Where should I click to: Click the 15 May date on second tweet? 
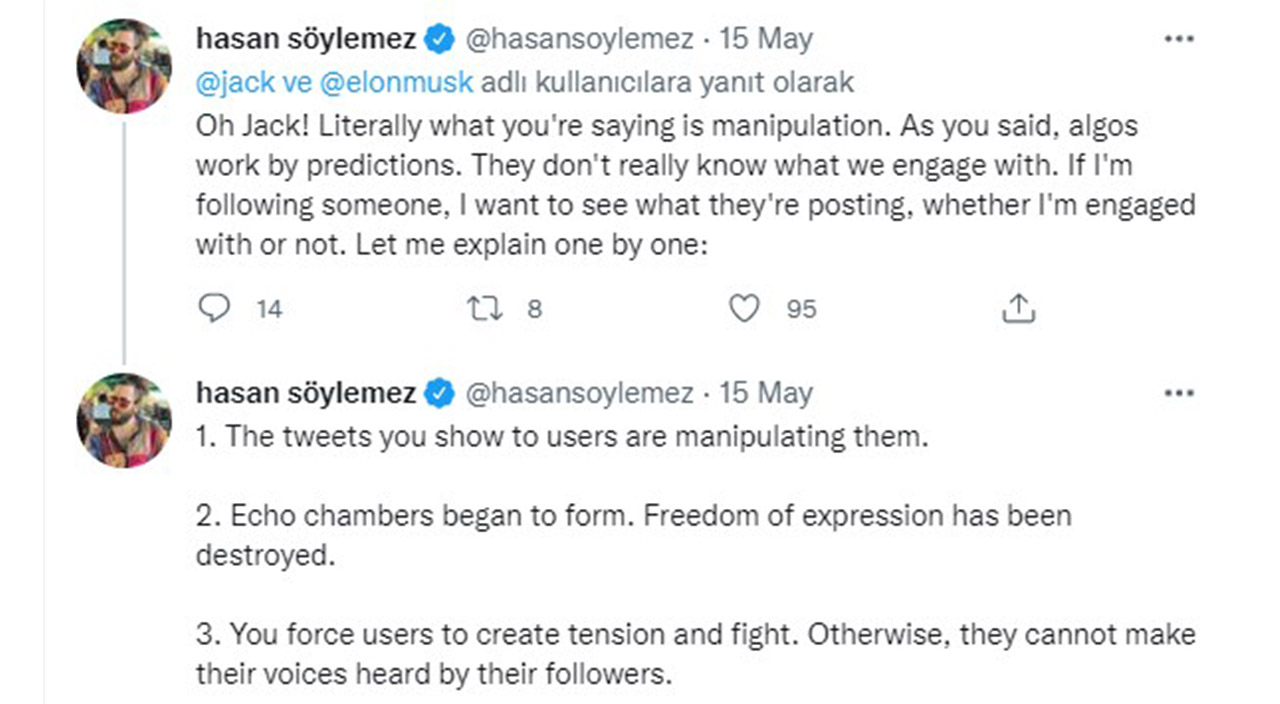766,393
